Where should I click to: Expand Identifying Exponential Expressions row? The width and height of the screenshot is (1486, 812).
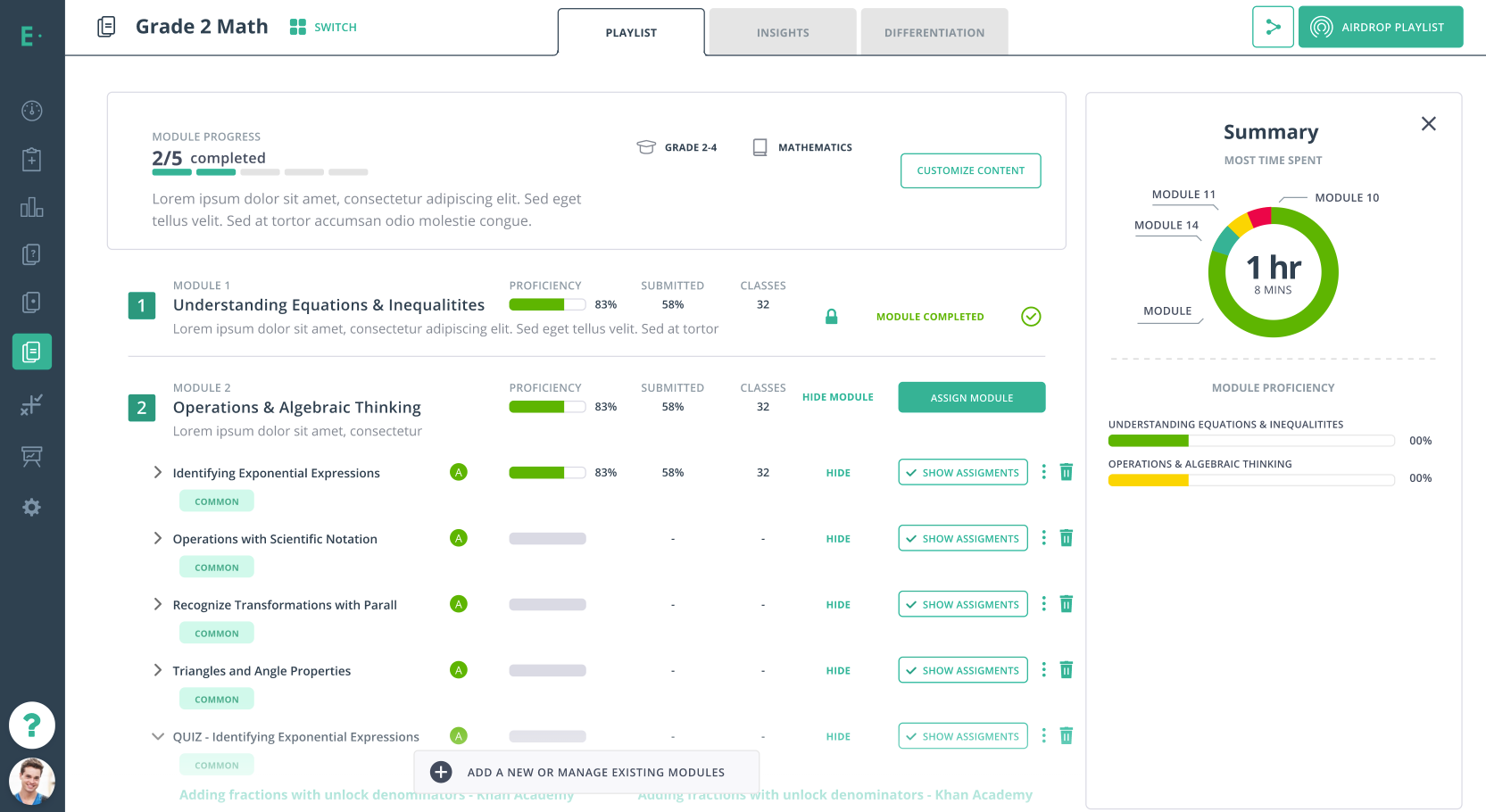pos(158,472)
